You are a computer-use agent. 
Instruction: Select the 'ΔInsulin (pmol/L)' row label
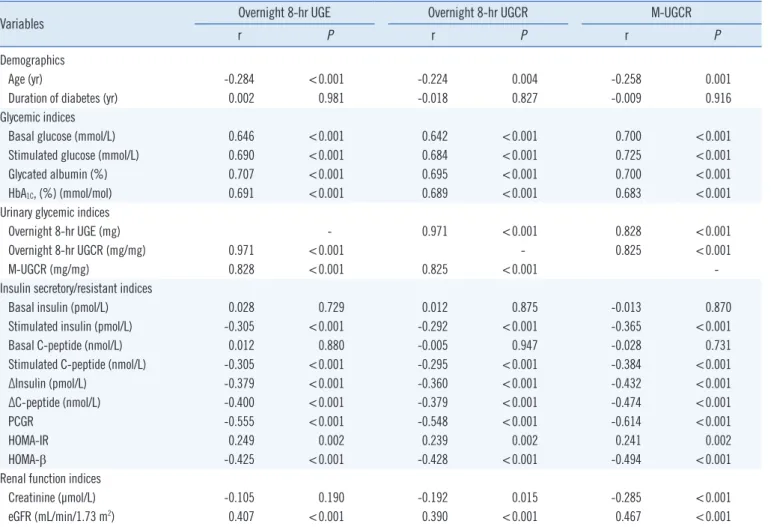[x=47, y=384]
